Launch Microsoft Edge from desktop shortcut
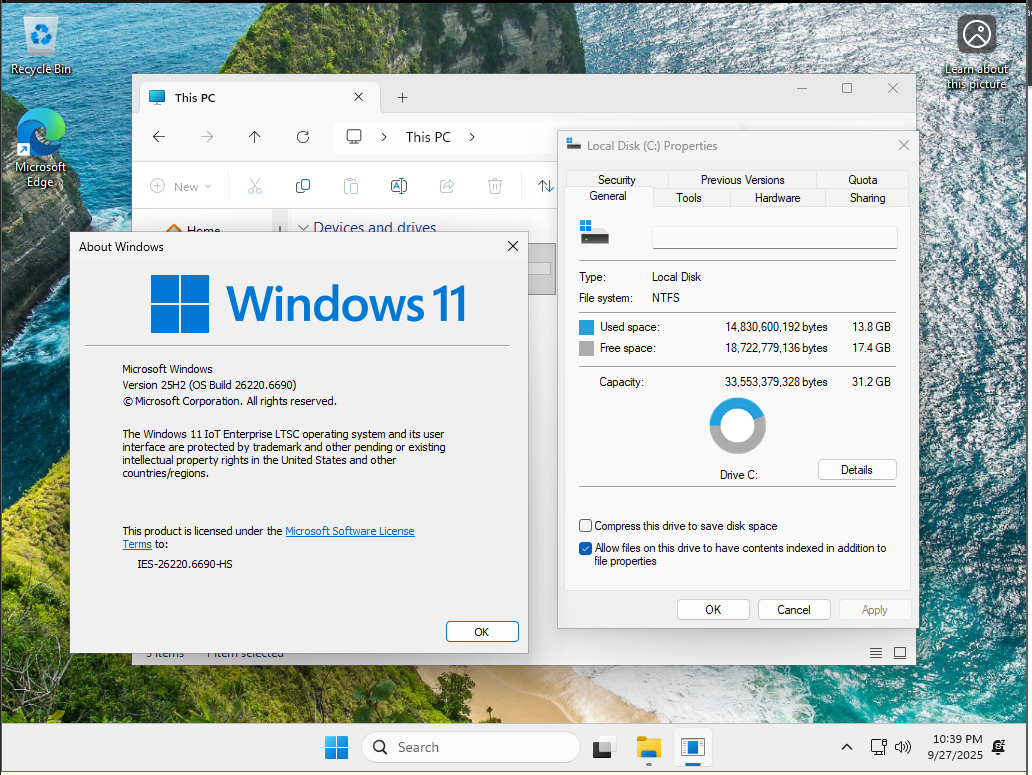The width and height of the screenshot is (1032, 775). tap(40, 148)
